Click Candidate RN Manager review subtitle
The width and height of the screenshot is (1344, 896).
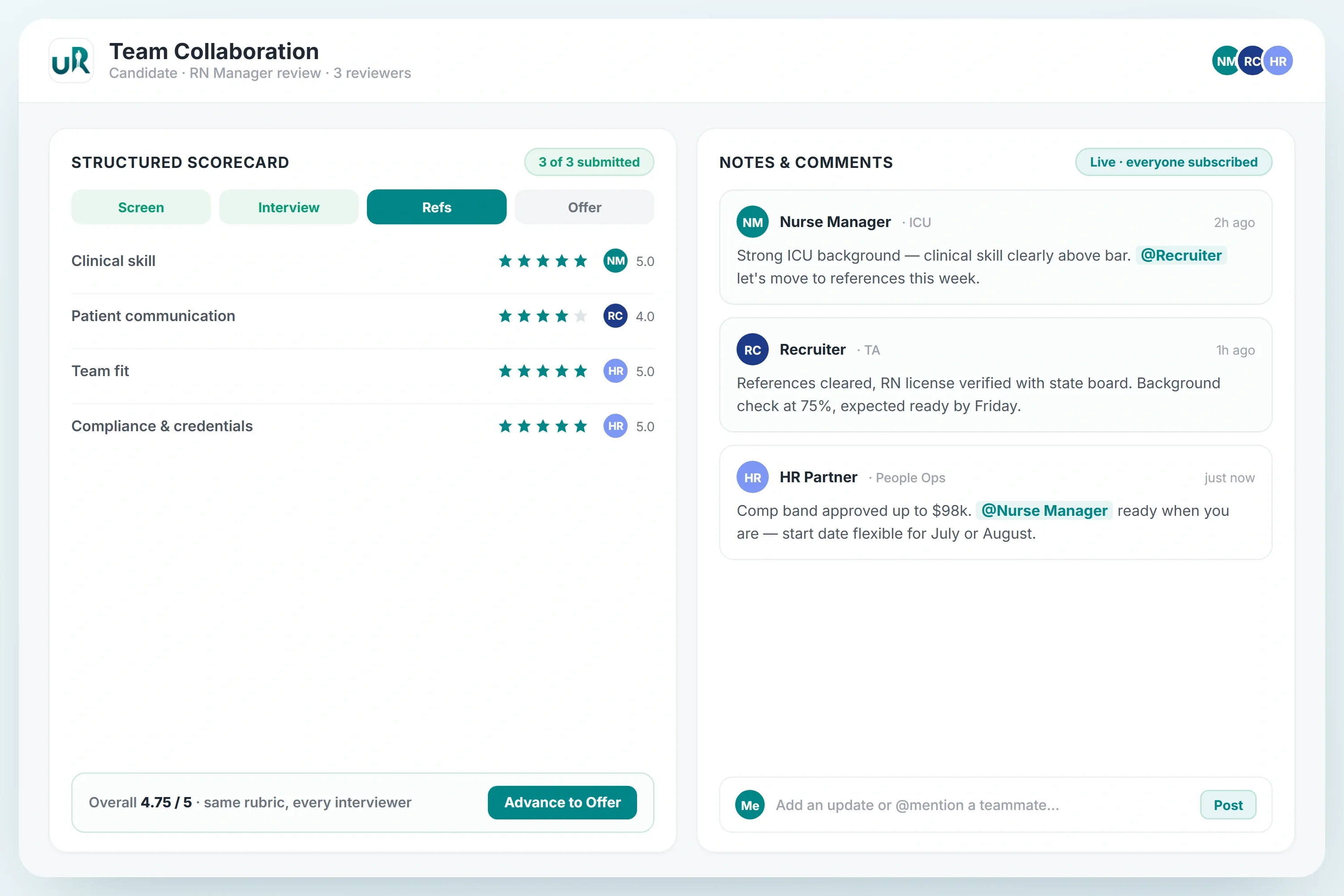[260, 73]
